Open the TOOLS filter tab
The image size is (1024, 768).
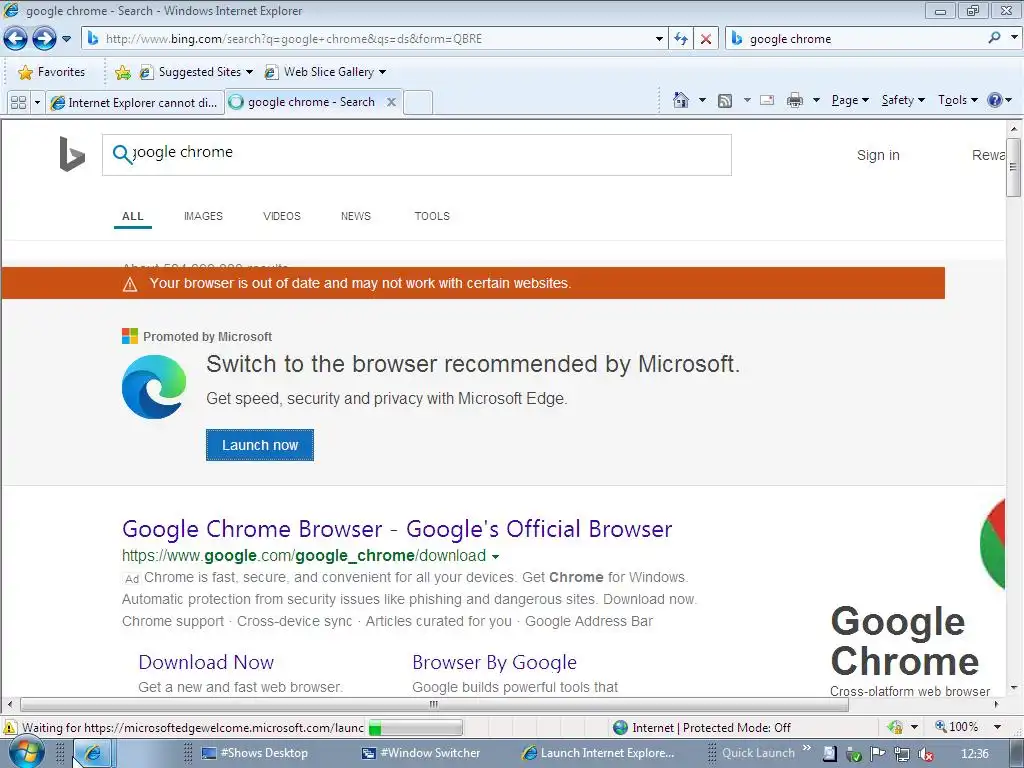432,216
